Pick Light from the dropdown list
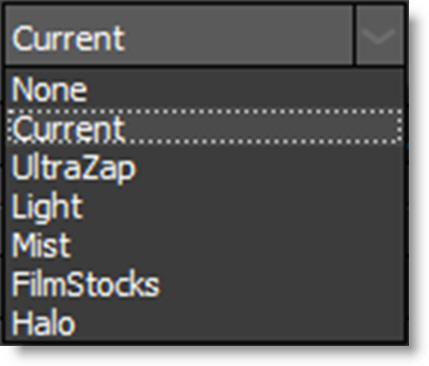 (x=204, y=207)
